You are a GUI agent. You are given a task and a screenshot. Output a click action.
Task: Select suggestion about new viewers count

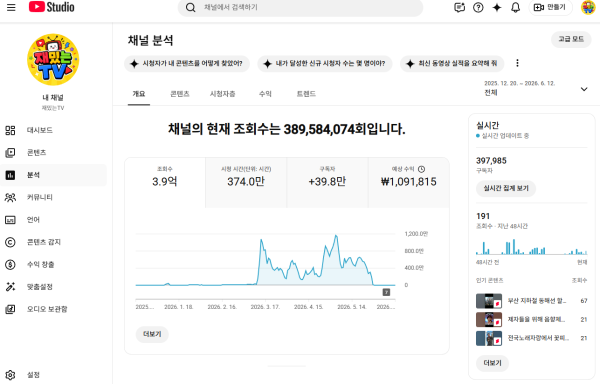point(325,63)
